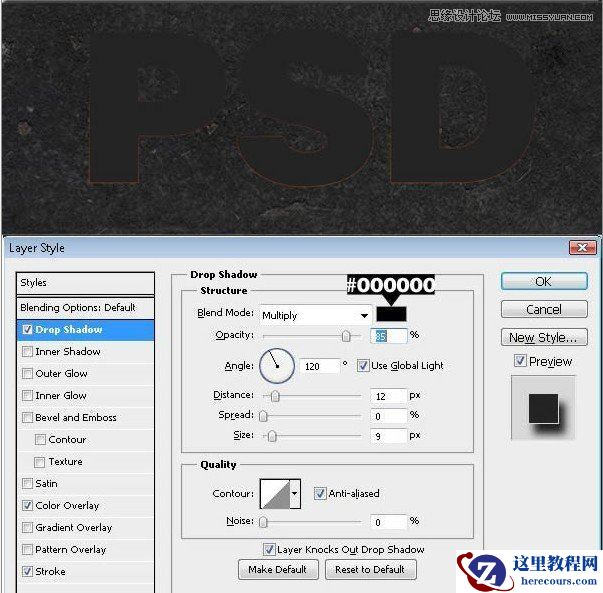Enable the Outer Glow checkbox
This screenshot has width=603, height=593.
pyautogui.click(x=27, y=373)
